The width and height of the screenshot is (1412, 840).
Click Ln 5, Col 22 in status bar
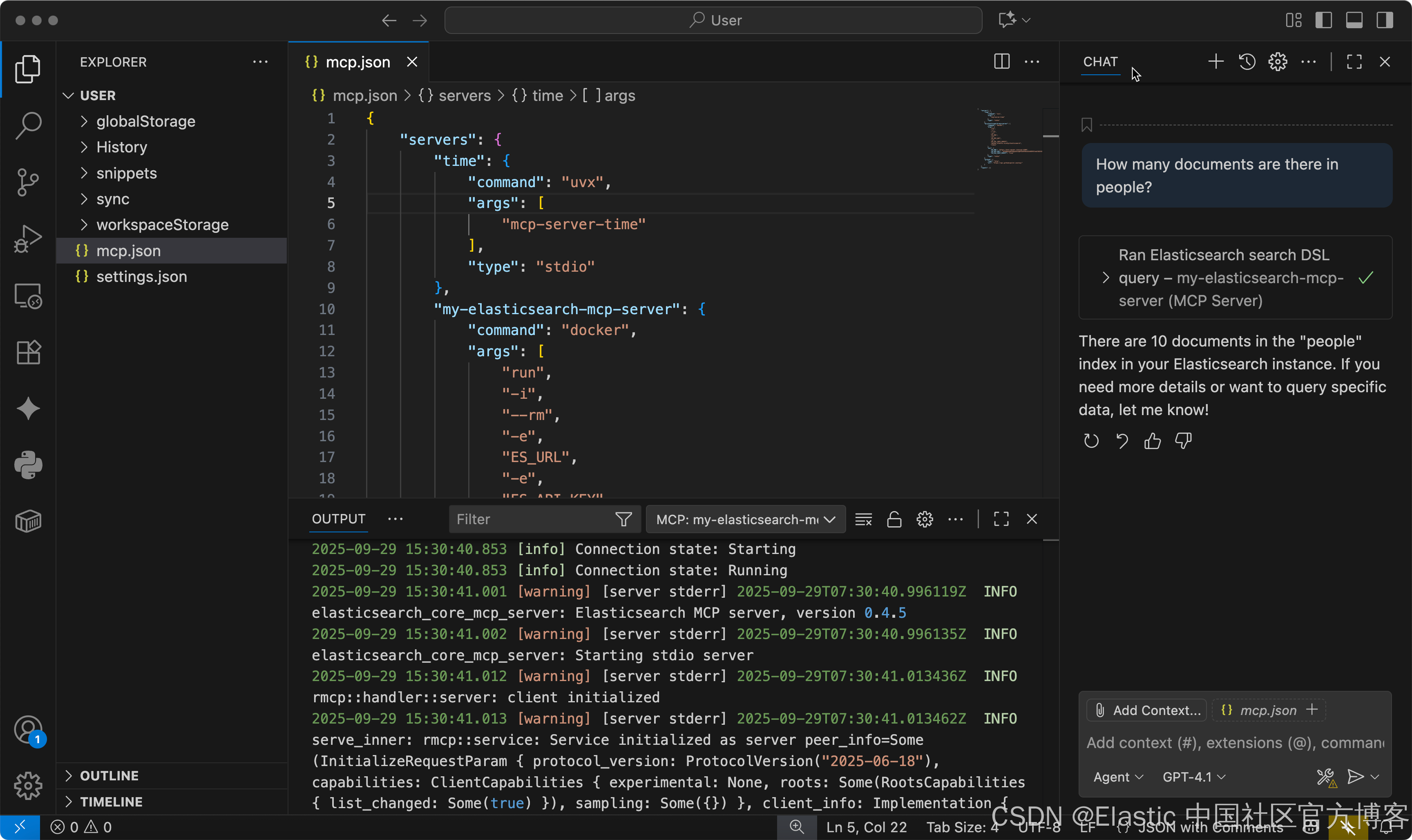click(866, 827)
